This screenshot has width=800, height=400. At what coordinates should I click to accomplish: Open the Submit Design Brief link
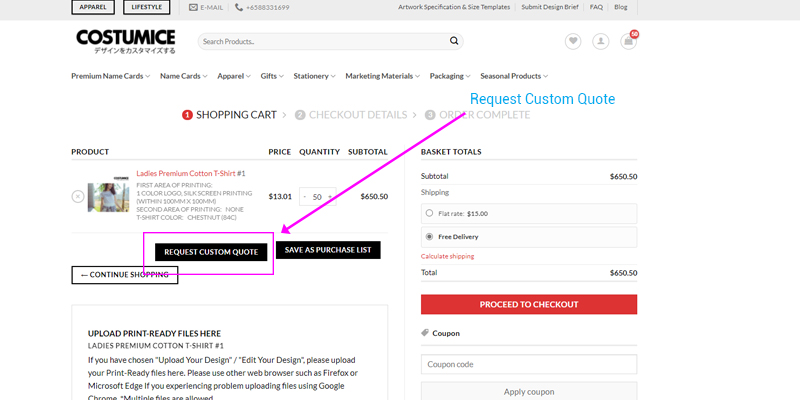click(550, 7)
